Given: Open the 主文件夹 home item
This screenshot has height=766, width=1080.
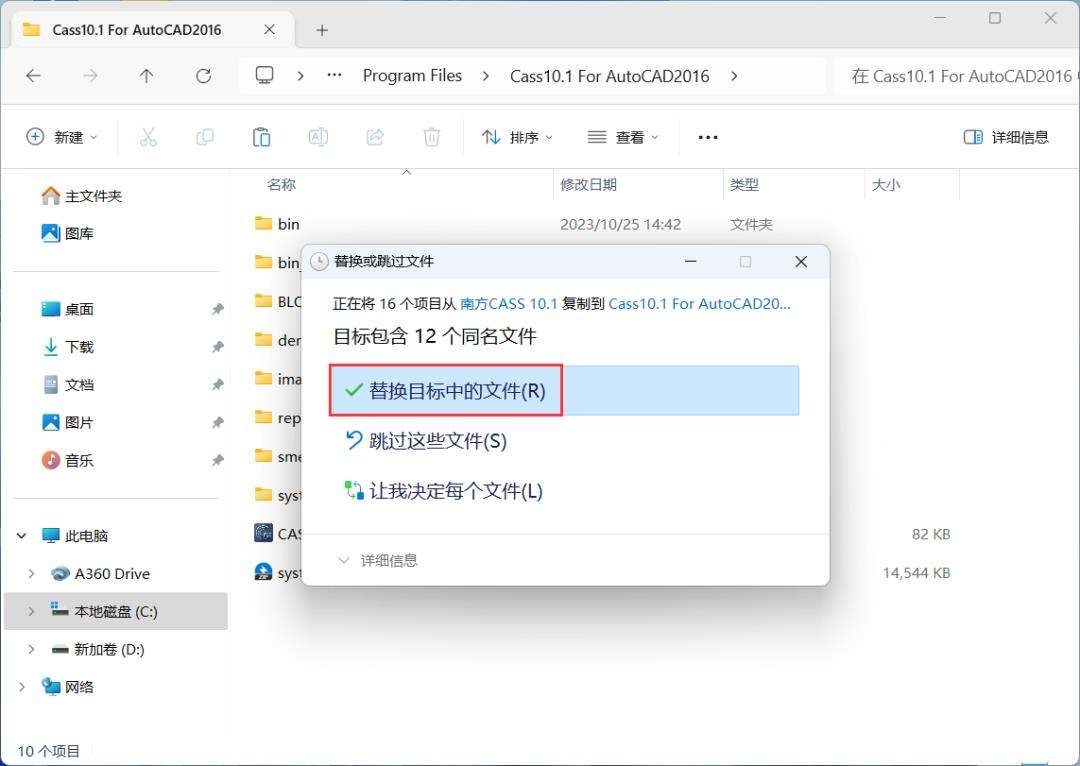Looking at the screenshot, I should point(81,196).
